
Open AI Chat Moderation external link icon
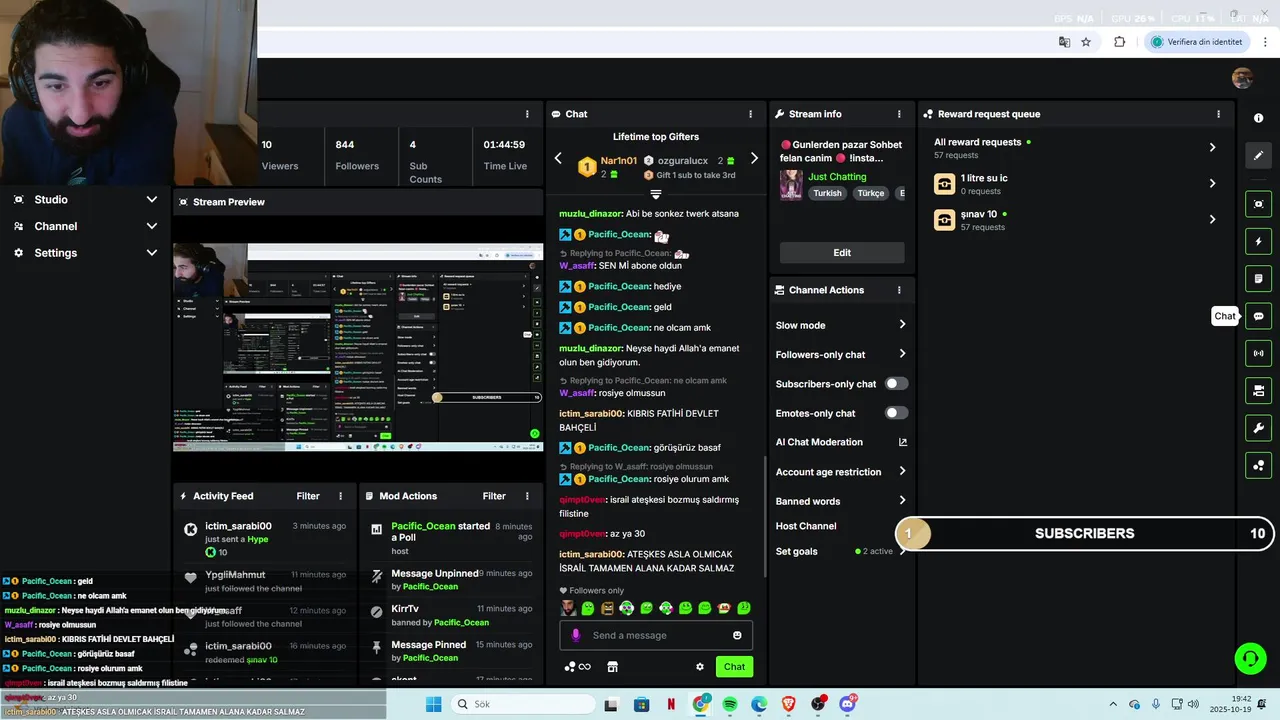[x=903, y=442]
